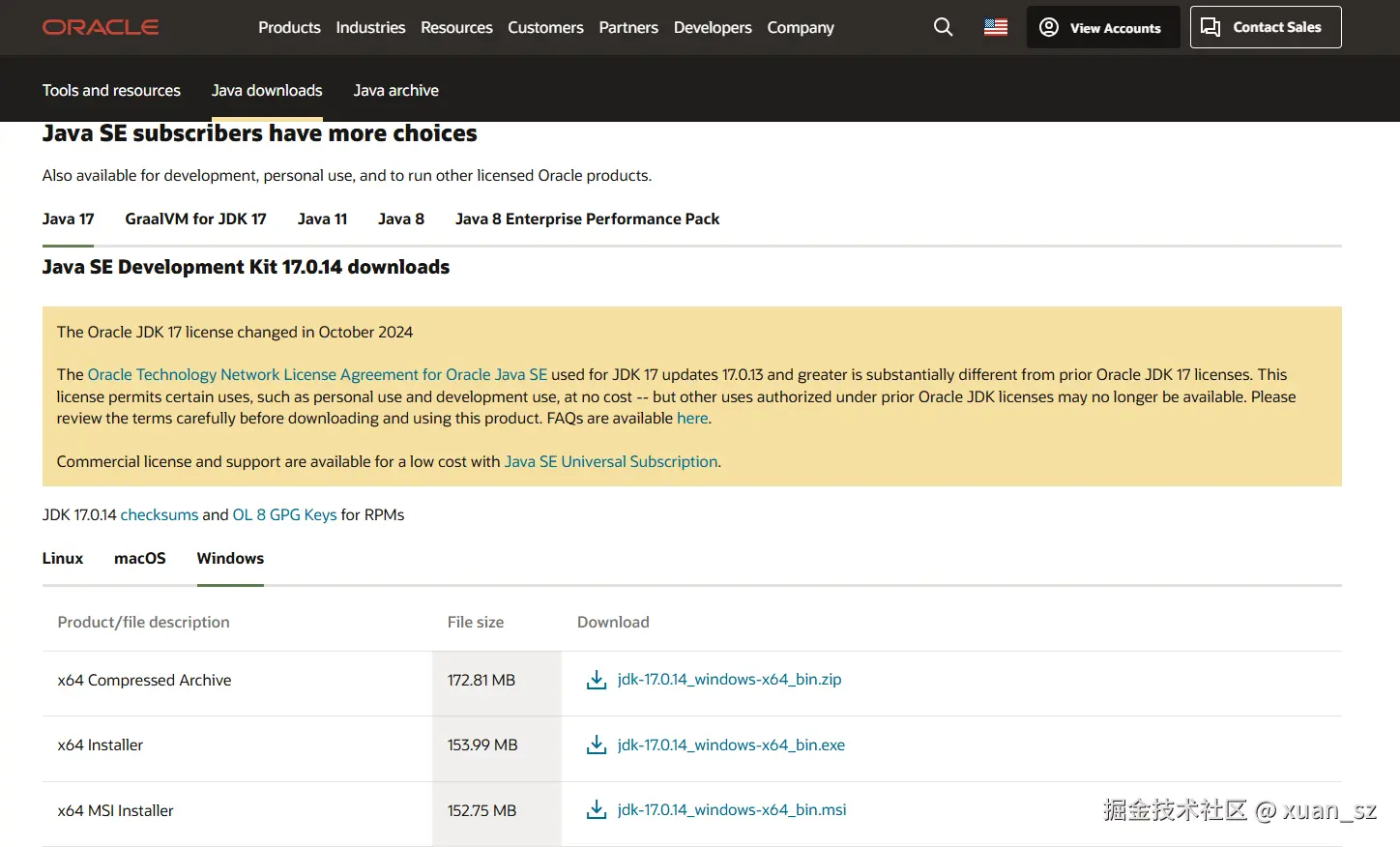Switch to the Java 8 tab
Image resolution: width=1400 pixels, height=847 pixels.
401,219
